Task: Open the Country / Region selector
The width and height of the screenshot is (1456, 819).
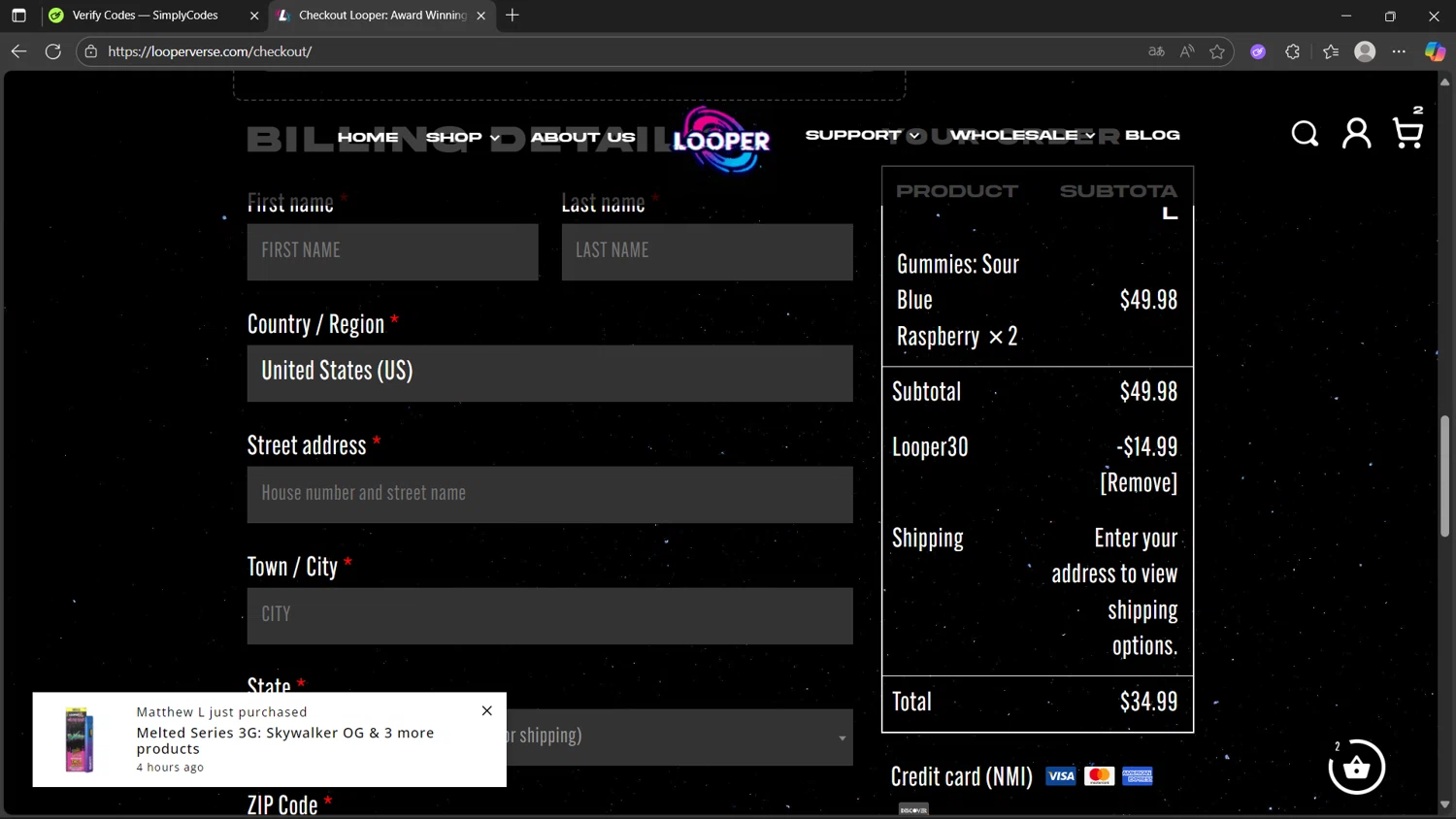Action: click(549, 373)
